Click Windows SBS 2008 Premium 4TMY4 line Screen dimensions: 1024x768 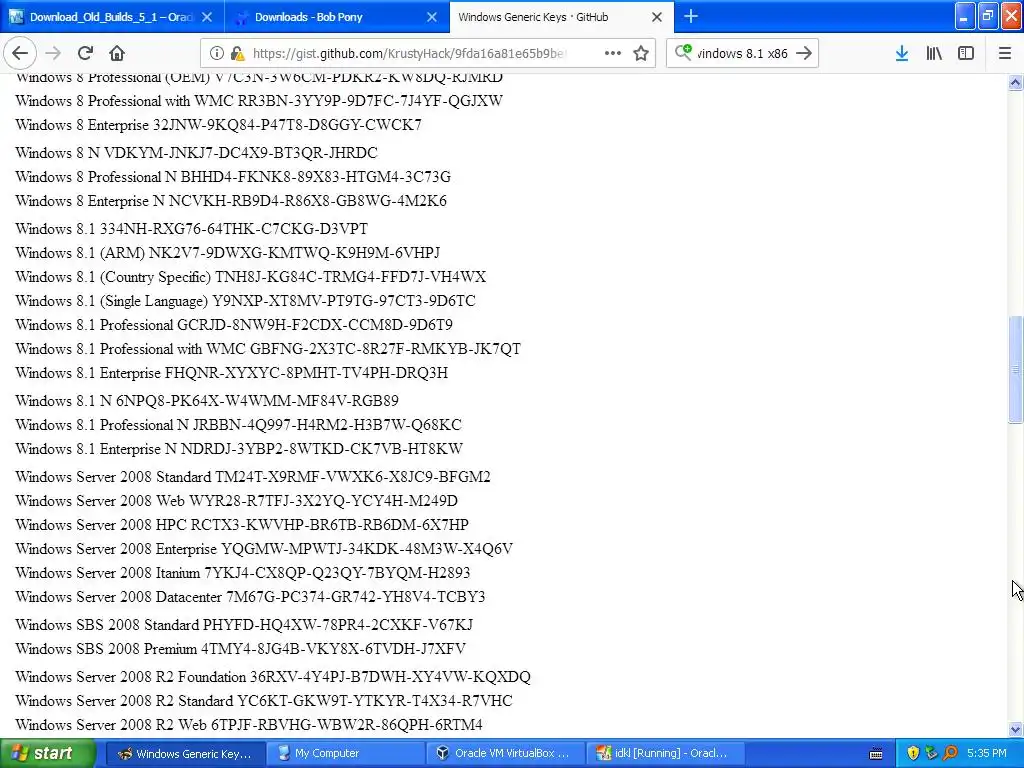coord(240,649)
